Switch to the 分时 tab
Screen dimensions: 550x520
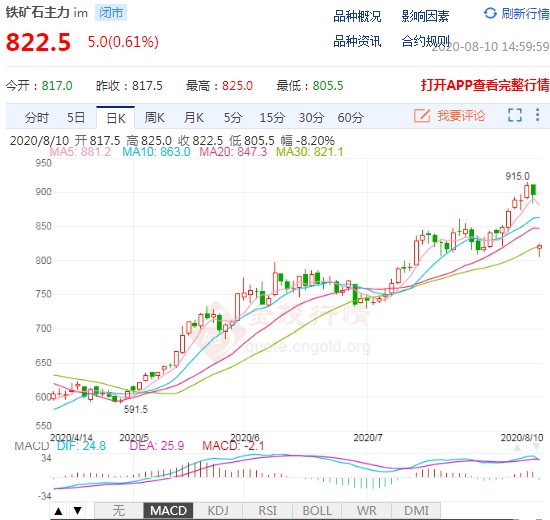(x=36, y=117)
